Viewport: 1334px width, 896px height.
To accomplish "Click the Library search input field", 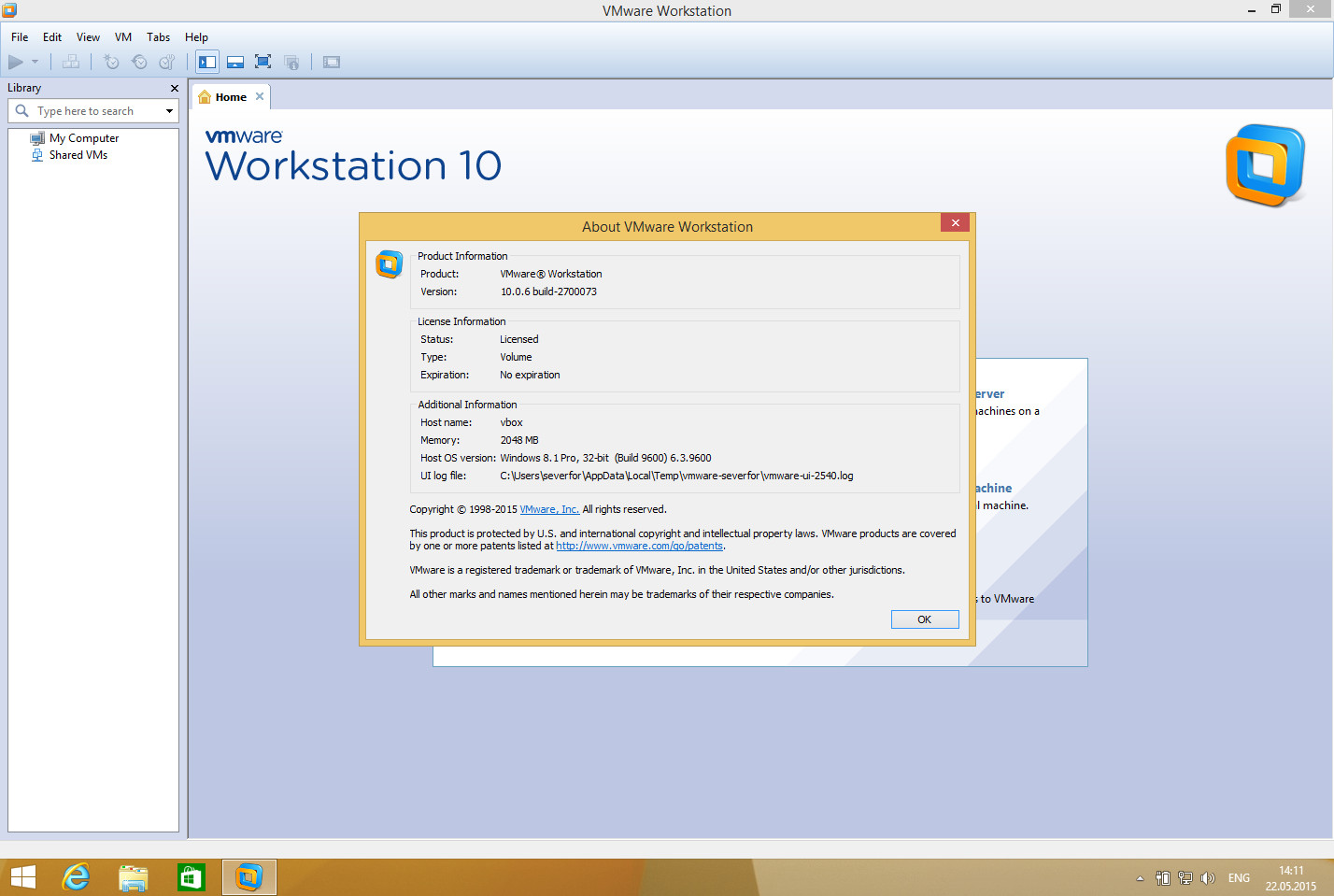I will tap(93, 111).
